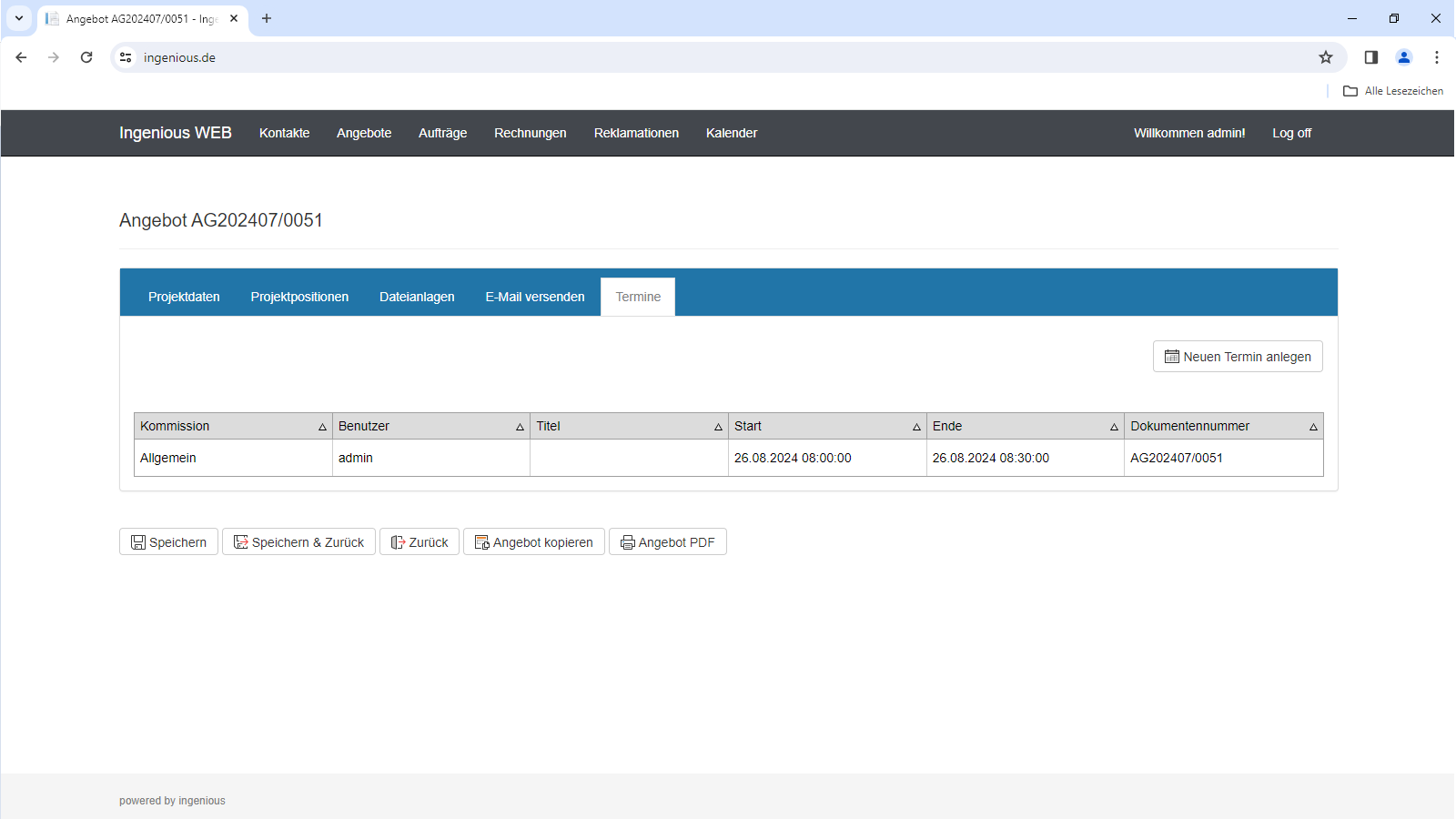Image resolution: width=1456 pixels, height=819 pixels.
Task: Switch to the Projektpositionen tab
Action: [x=299, y=297]
